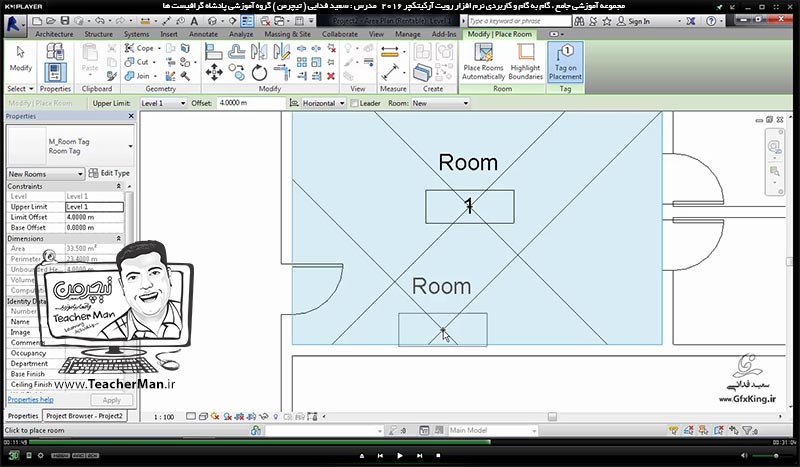Select the Offset tool in Modify panel
This screenshot has height=467, width=800.
tap(236, 51)
